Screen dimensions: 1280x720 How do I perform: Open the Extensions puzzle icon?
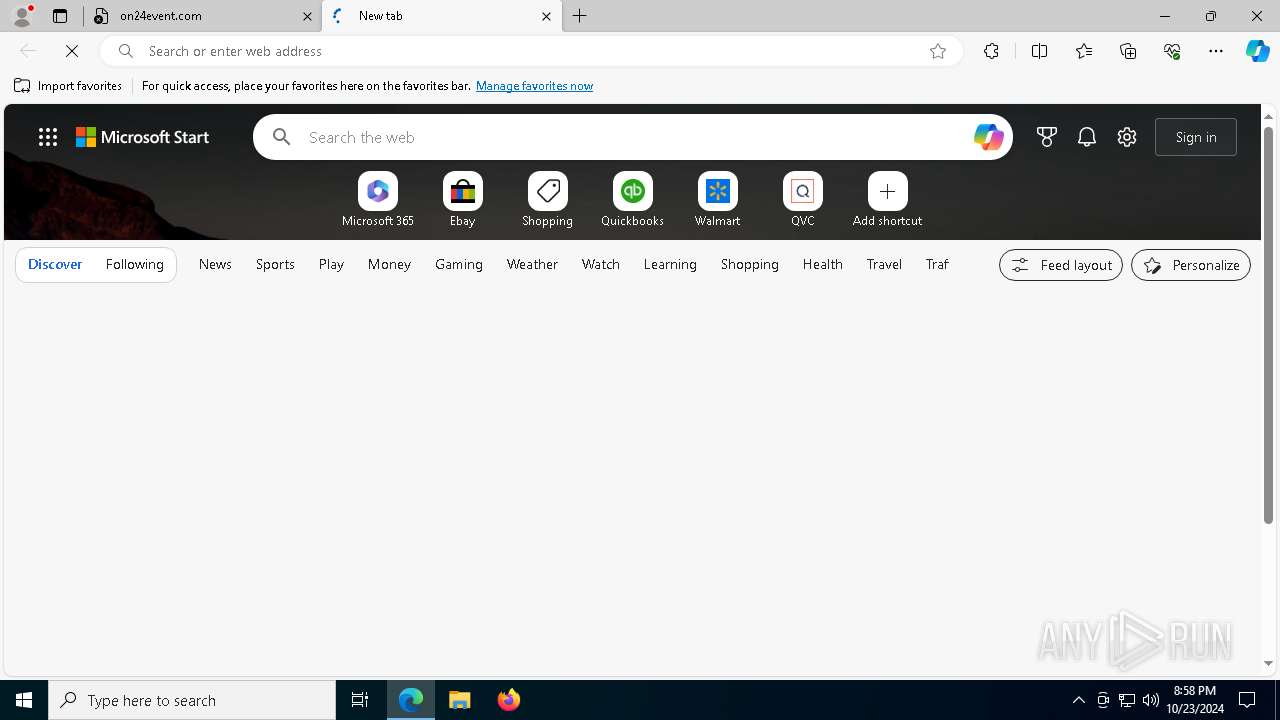click(x=991, y=51)
